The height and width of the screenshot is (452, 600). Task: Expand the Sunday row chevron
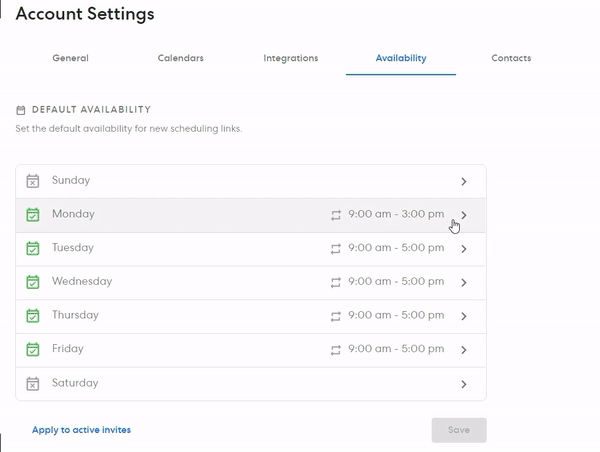point(464,181)
